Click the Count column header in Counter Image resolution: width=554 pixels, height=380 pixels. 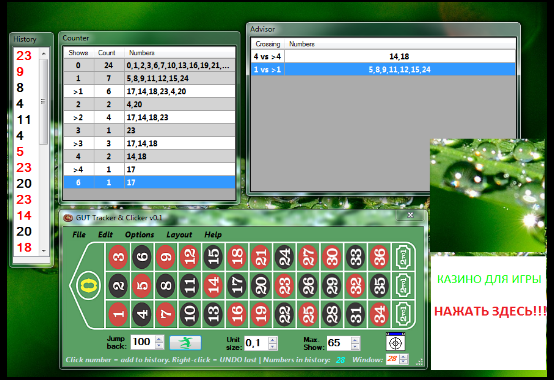(107, 53)
